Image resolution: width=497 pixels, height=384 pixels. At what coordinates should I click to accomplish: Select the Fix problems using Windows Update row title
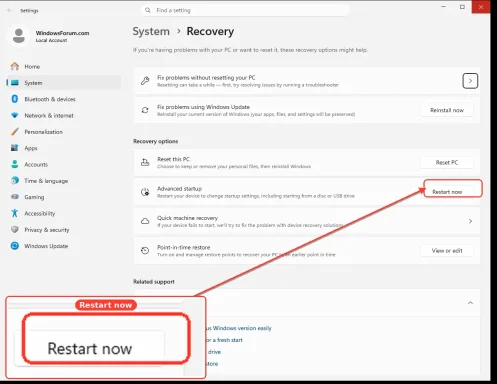[x=203, y=107]
